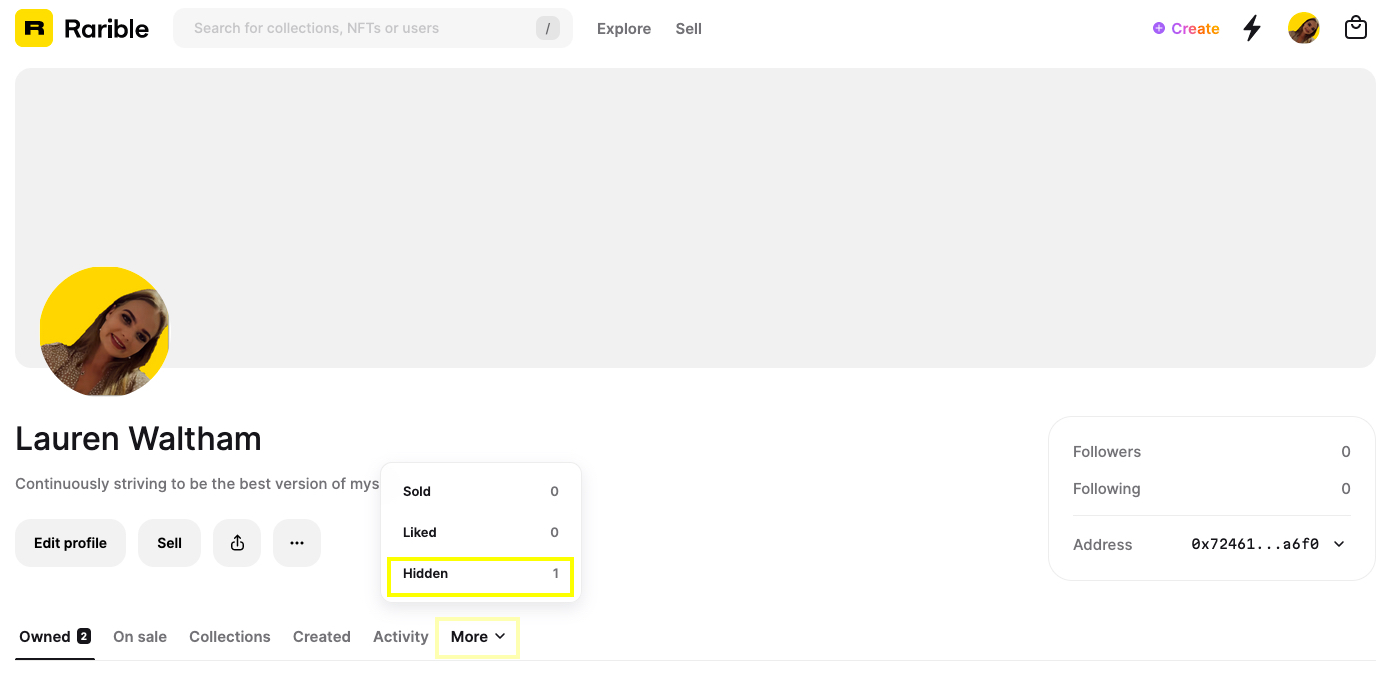Expand the wallet address chevron
1389x681 pixels.
(1339, 544)
